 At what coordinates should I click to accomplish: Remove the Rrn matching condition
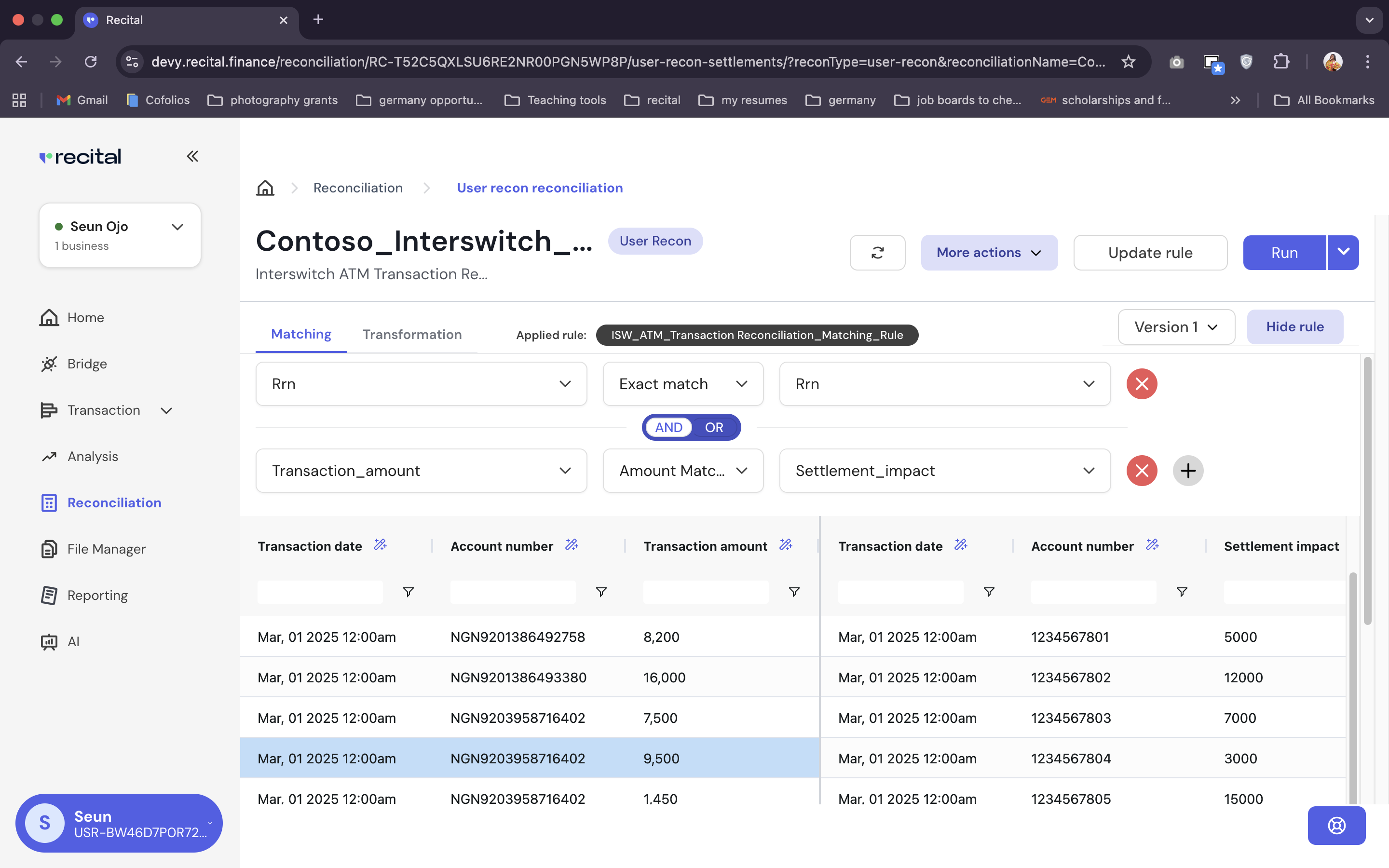click(1142, 383)
